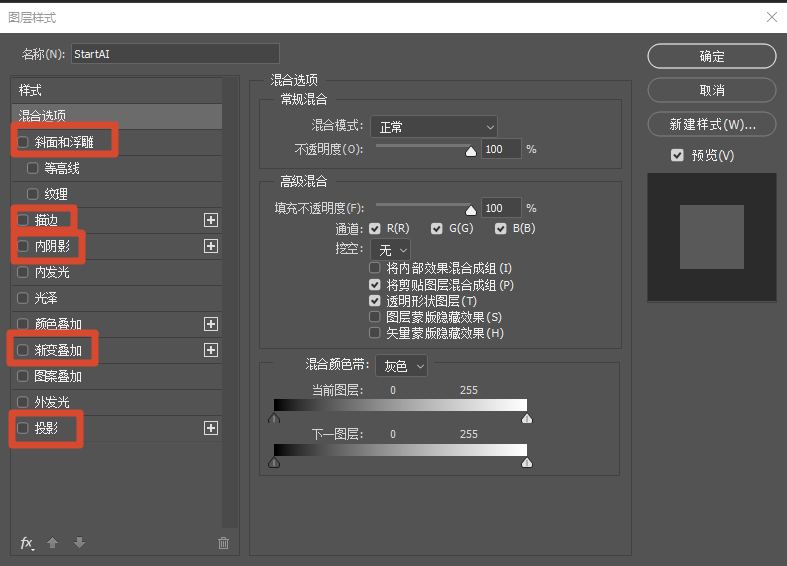
Task: Enable the 内阴影 checkbox
Action: (x=23, y=246)
